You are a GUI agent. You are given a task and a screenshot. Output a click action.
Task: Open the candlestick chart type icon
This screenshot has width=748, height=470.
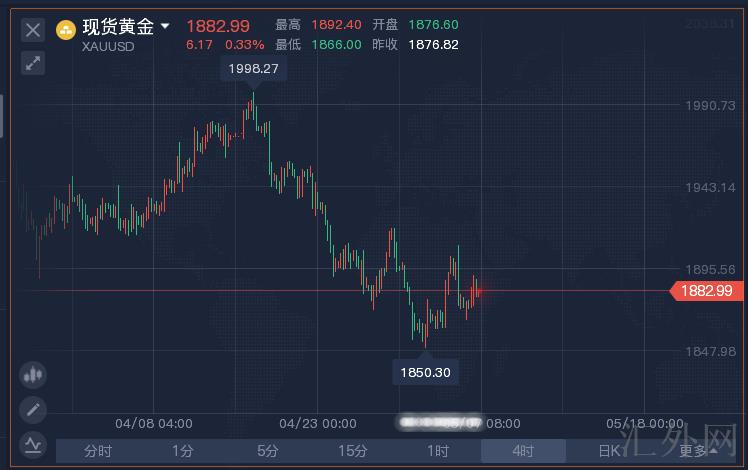coord(33,376)
